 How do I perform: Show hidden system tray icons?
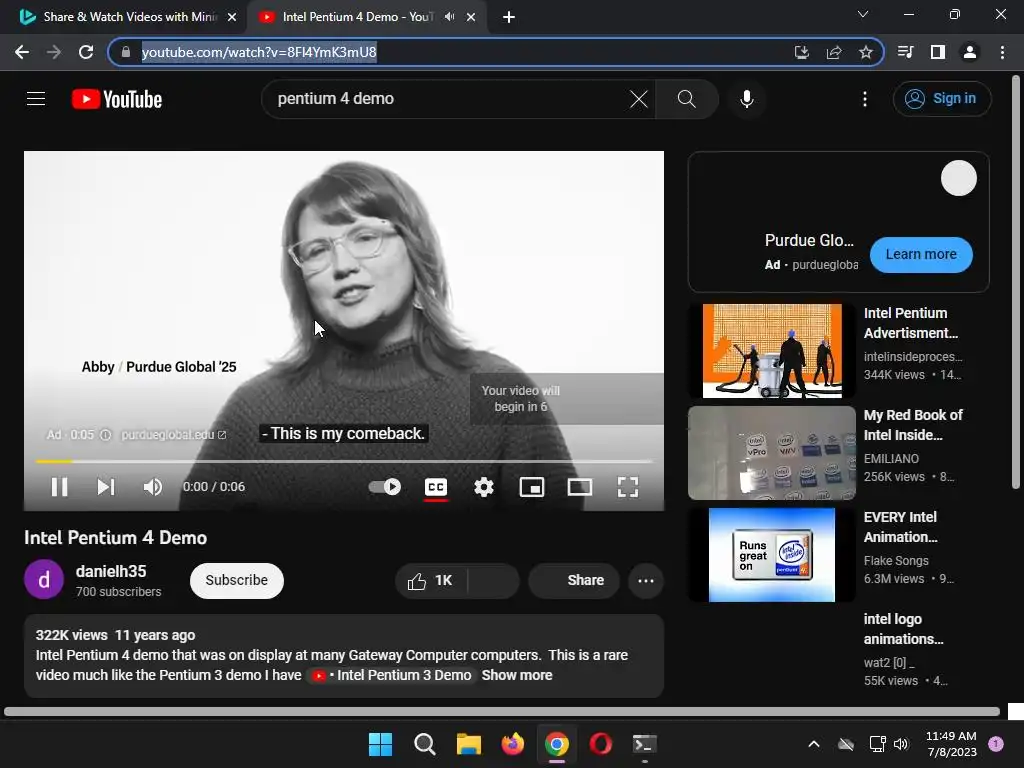click(x=814, y=744)
